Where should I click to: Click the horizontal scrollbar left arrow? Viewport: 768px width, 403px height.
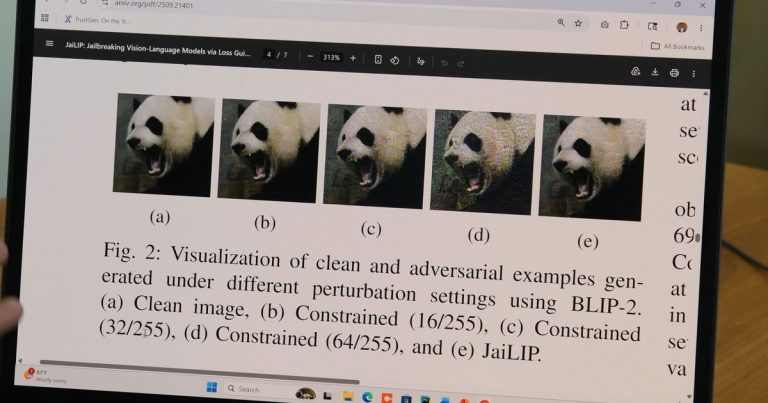[x=20, y=360]
